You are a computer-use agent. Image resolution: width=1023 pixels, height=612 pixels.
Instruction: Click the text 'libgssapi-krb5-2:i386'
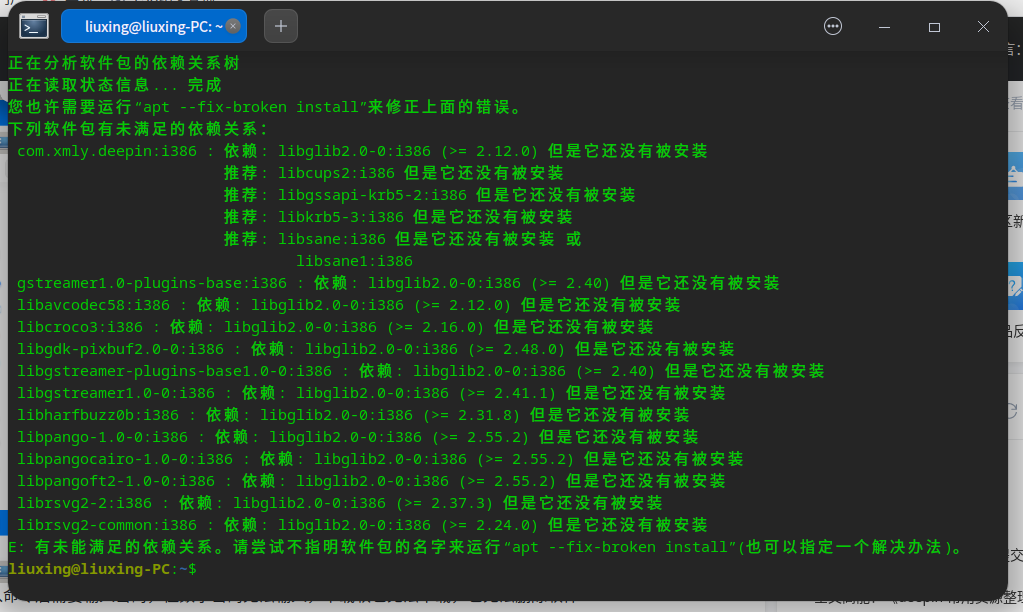[373, 195]
